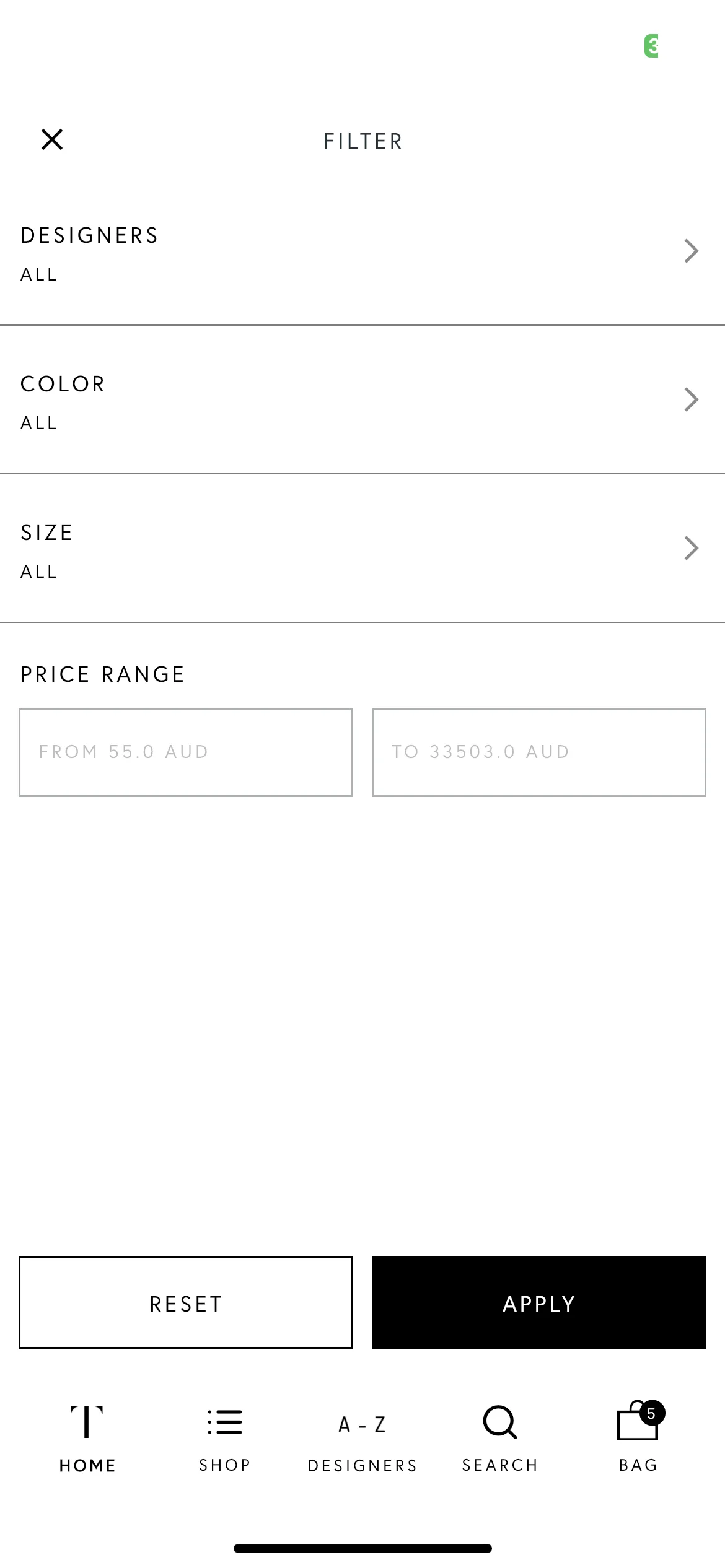Image resolution: width=725 pixels, height=1568 pixels.
Task: Open the DESIGNERS filter row
Action: tap(362, 251)
